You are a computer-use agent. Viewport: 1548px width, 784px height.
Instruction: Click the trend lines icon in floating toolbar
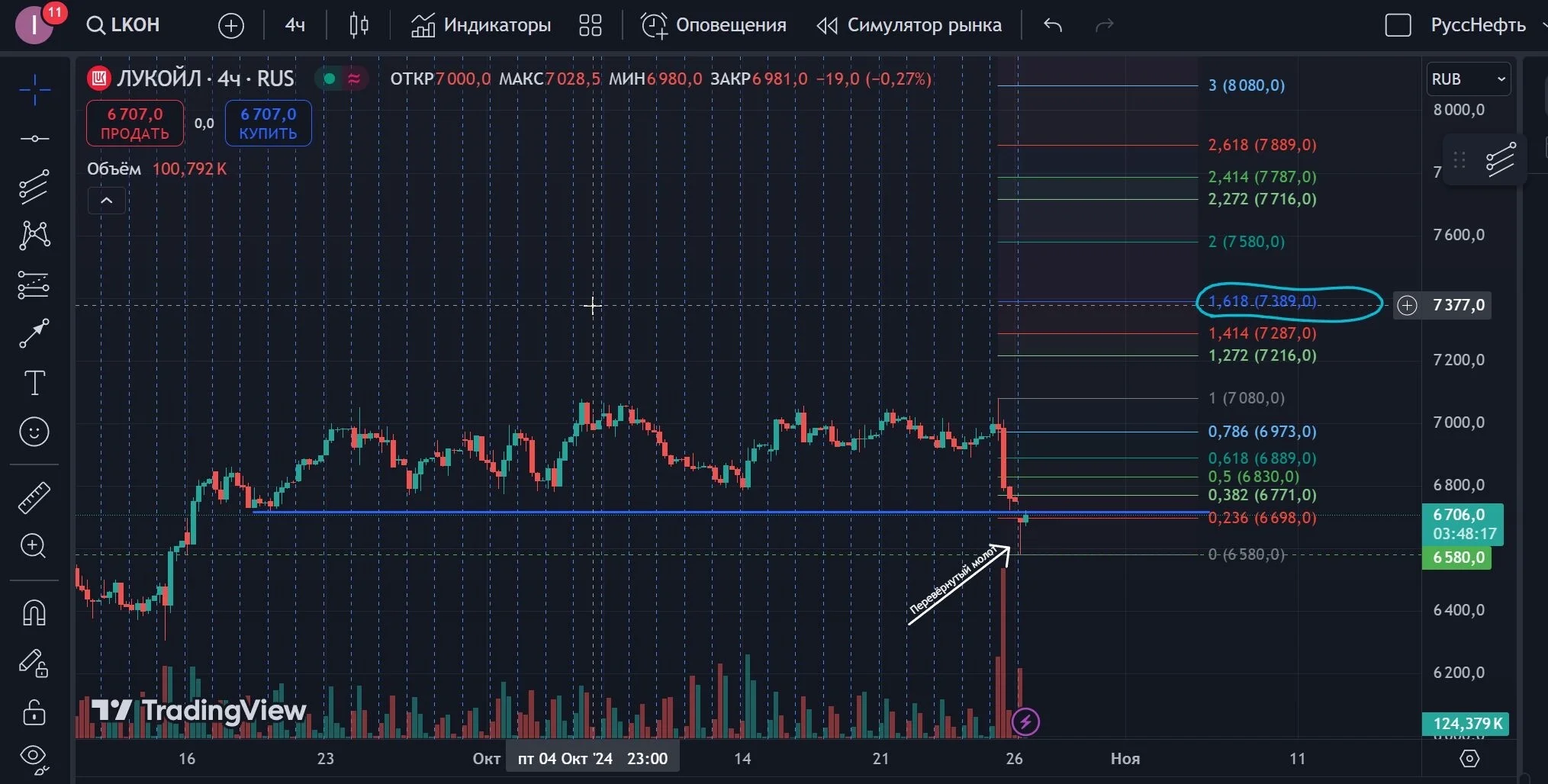click(1500, 160)
